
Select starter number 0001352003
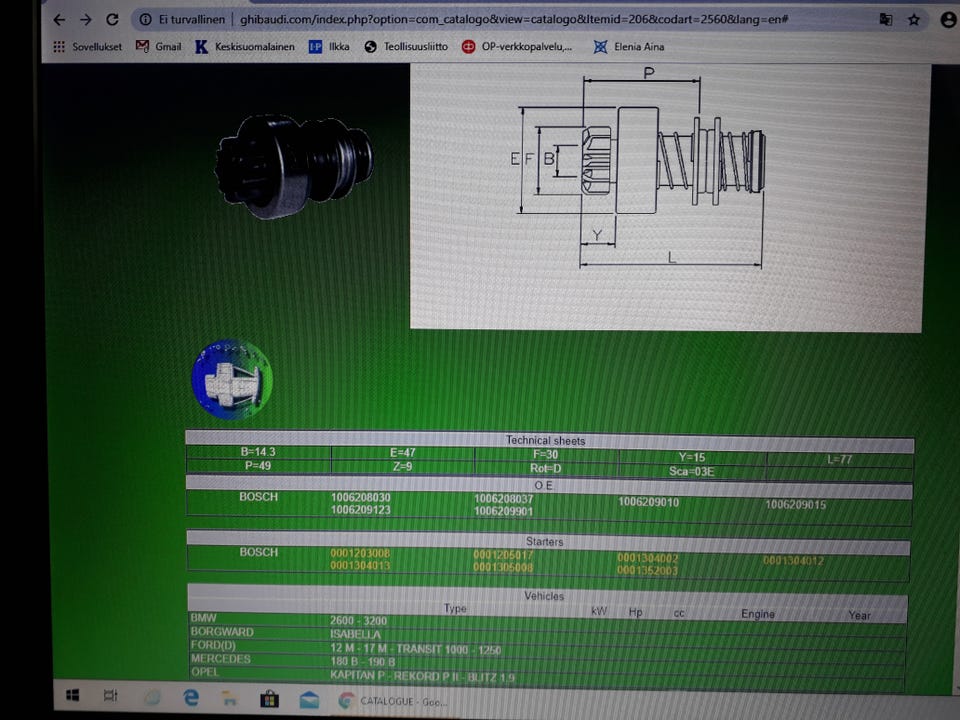[x=648, y=571]
